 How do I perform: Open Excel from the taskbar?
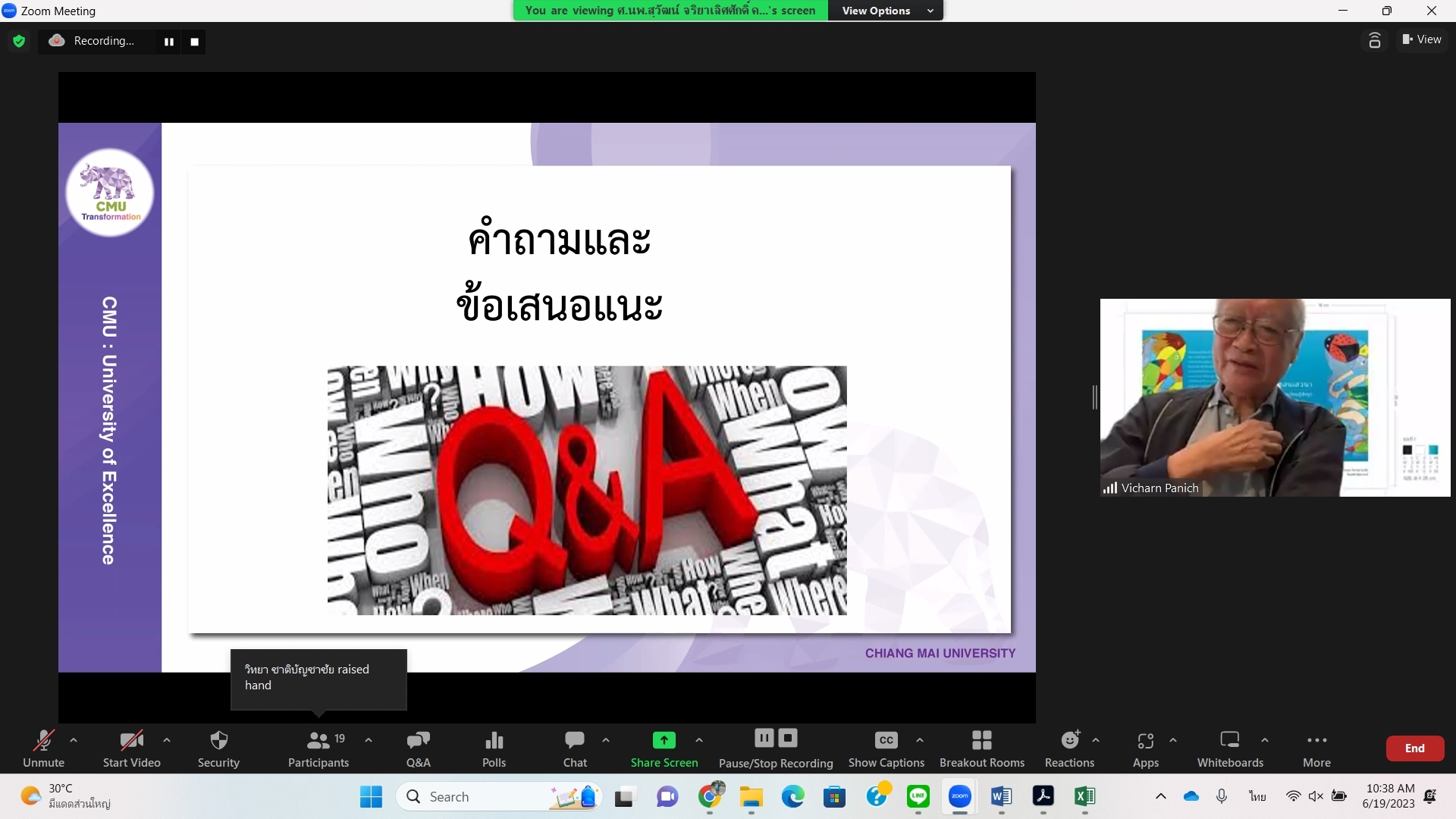tap(1085, 796)
